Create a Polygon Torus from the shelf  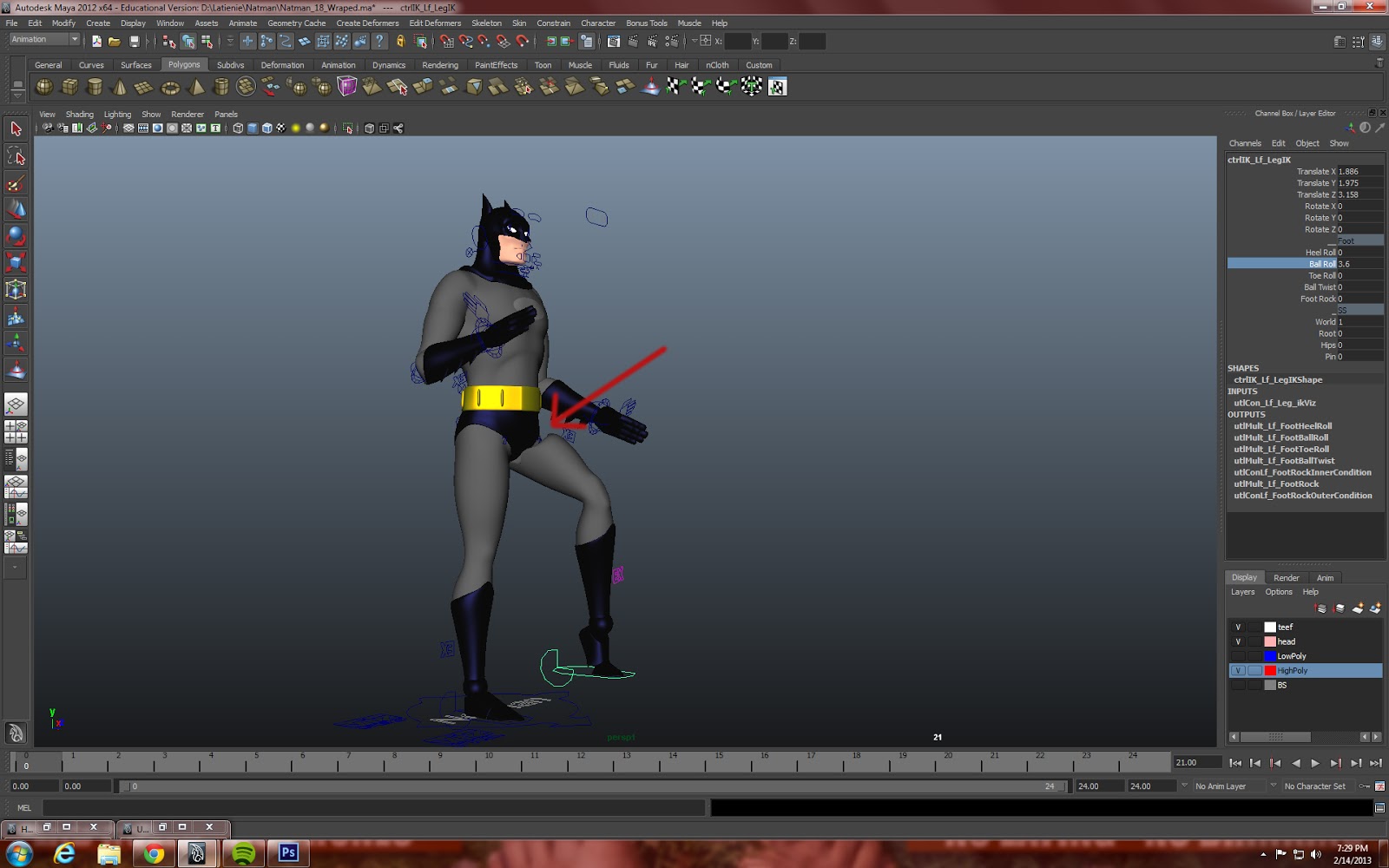click(x=172, y=86)
